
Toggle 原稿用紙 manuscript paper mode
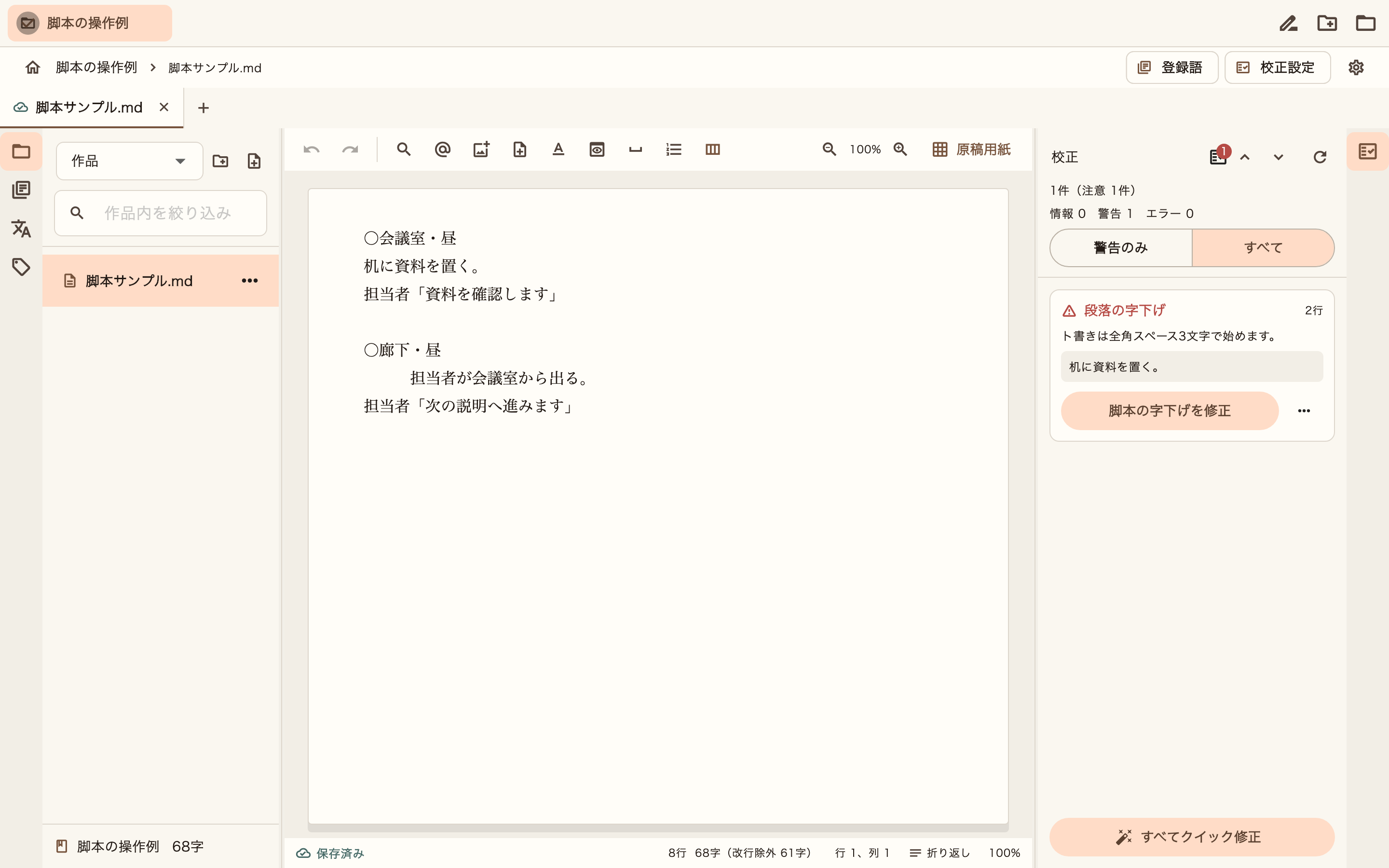[x=971, y=150]
